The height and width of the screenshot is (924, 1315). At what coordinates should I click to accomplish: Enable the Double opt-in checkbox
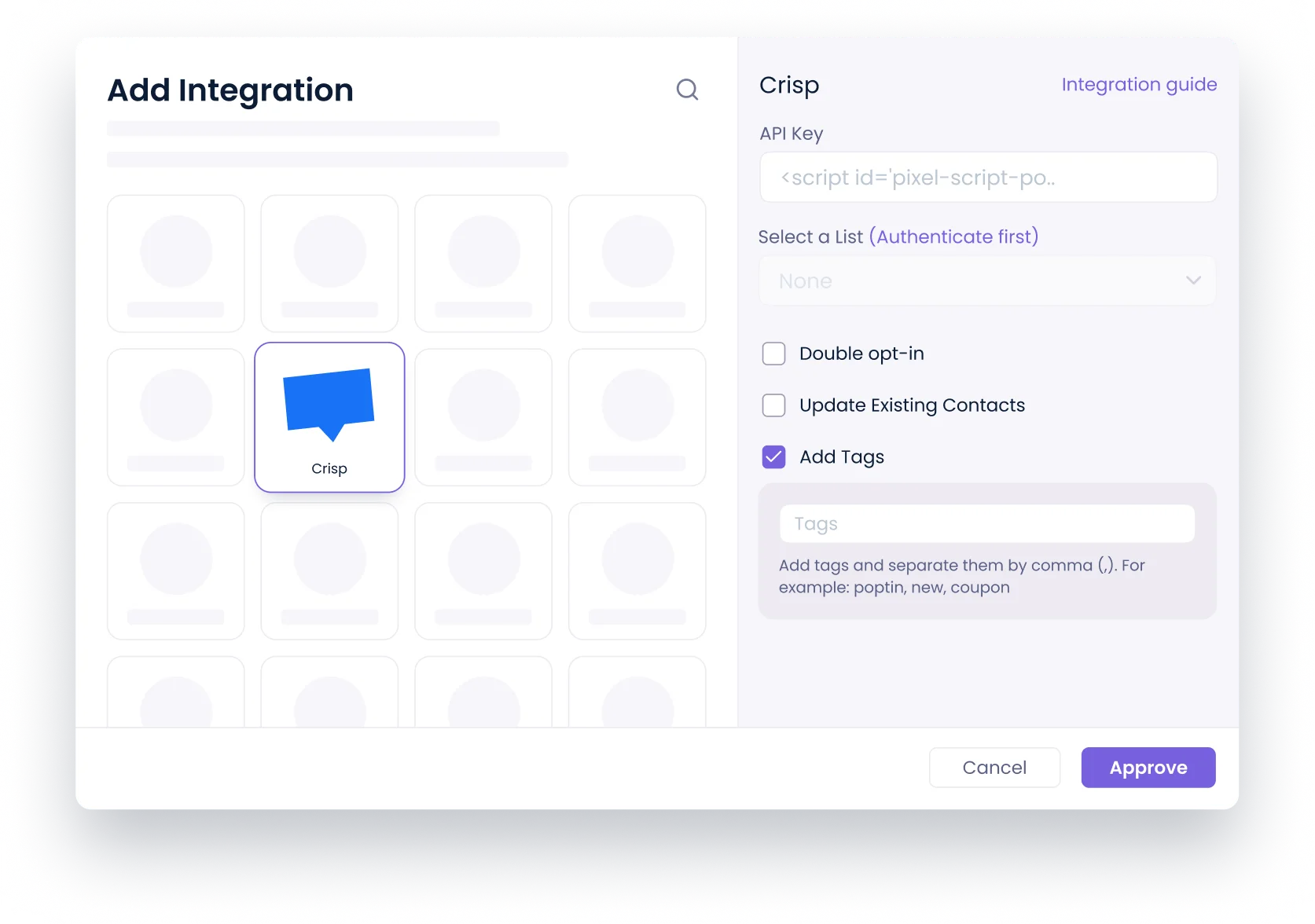click(774, 354)
